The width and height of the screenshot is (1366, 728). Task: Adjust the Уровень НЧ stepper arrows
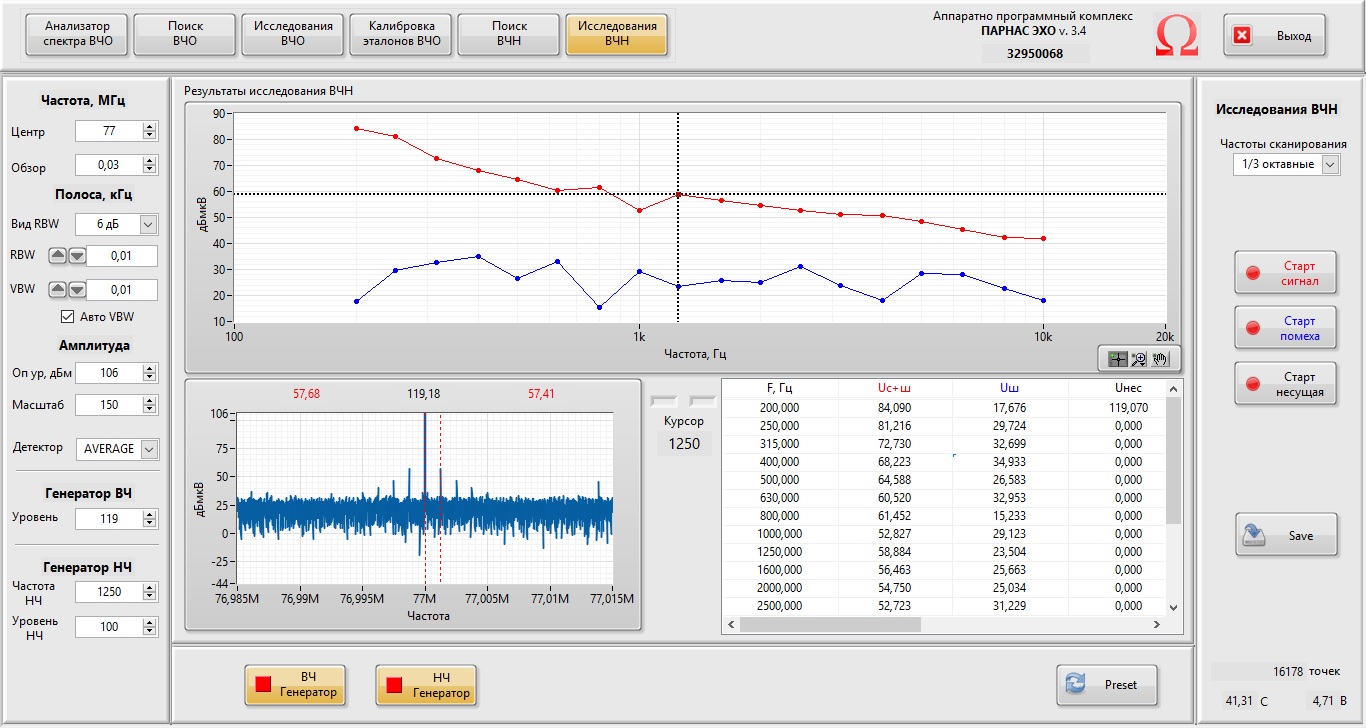click(150, 627)
